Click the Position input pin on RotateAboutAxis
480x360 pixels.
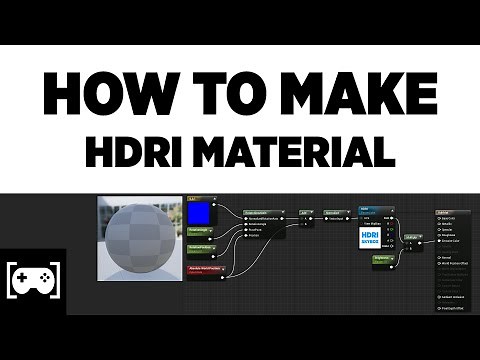tap(246, 235)
